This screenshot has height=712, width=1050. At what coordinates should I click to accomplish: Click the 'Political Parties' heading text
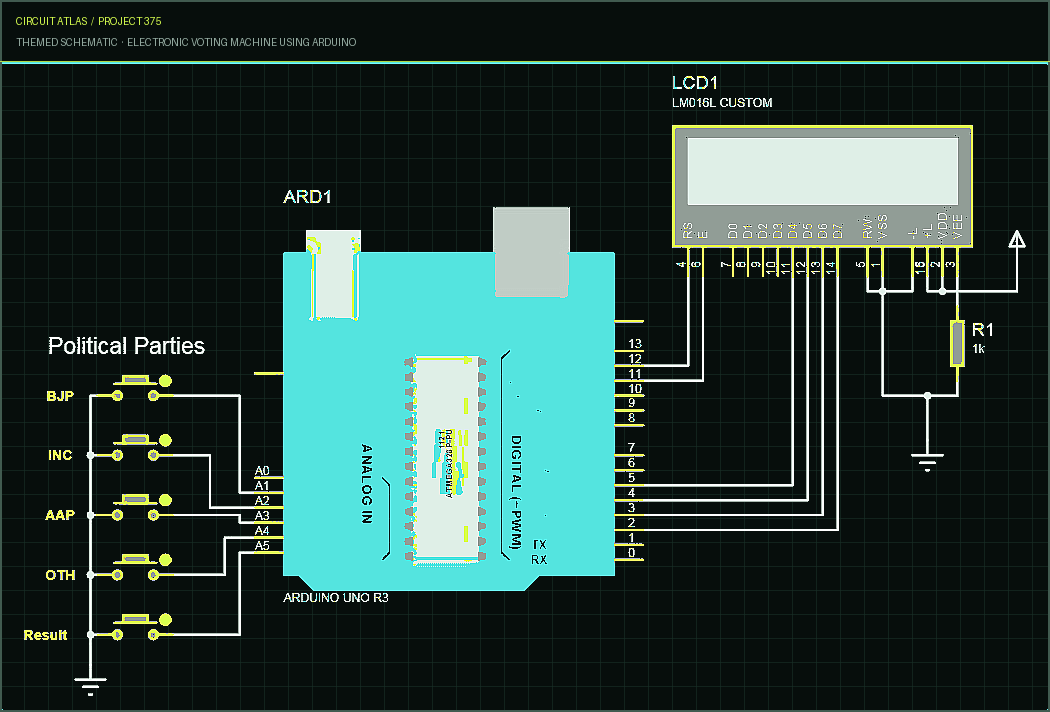pyautogui.click(x=127, y=346)
